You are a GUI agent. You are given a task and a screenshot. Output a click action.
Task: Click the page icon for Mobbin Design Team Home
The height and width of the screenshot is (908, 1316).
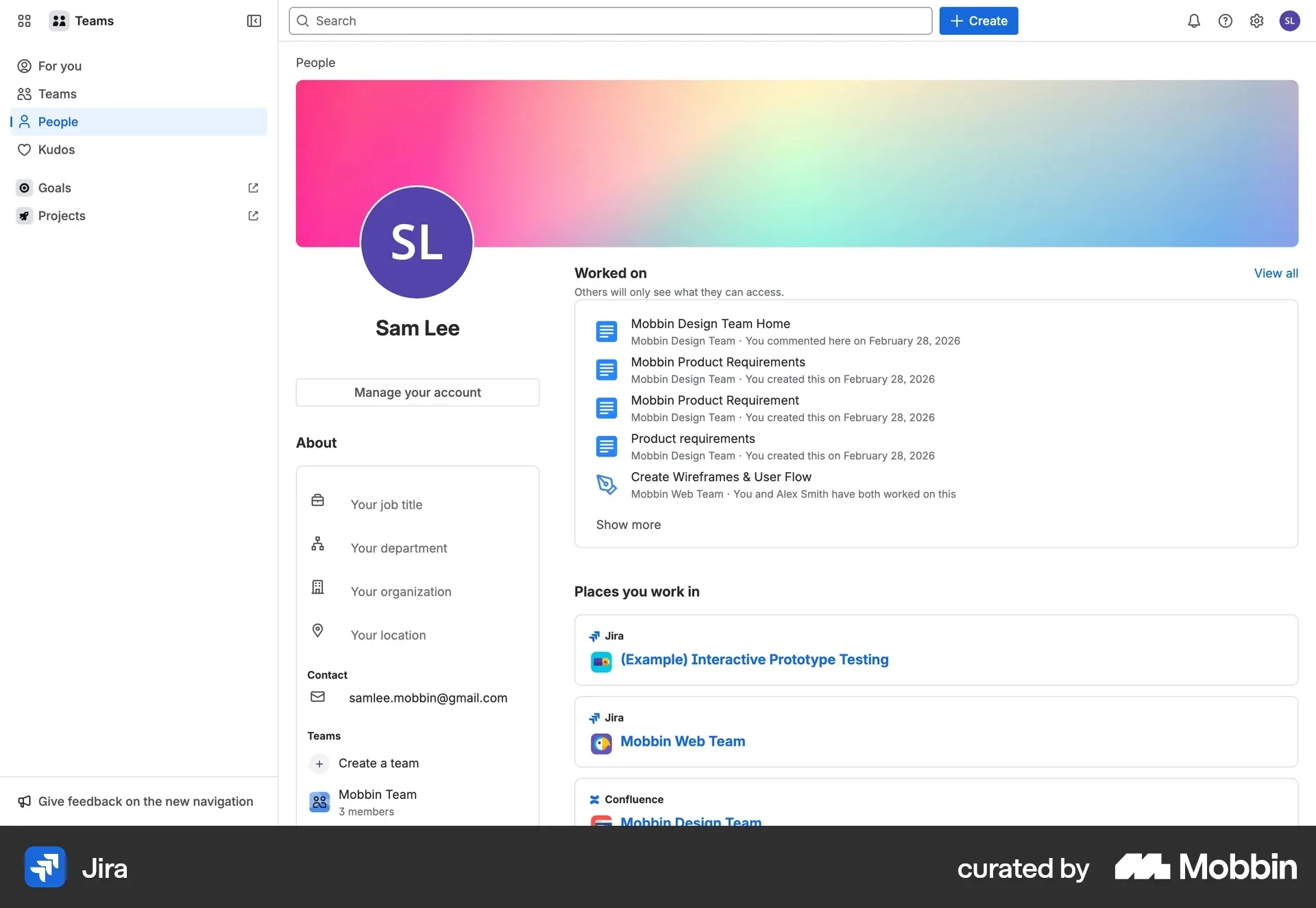[606, 332]
